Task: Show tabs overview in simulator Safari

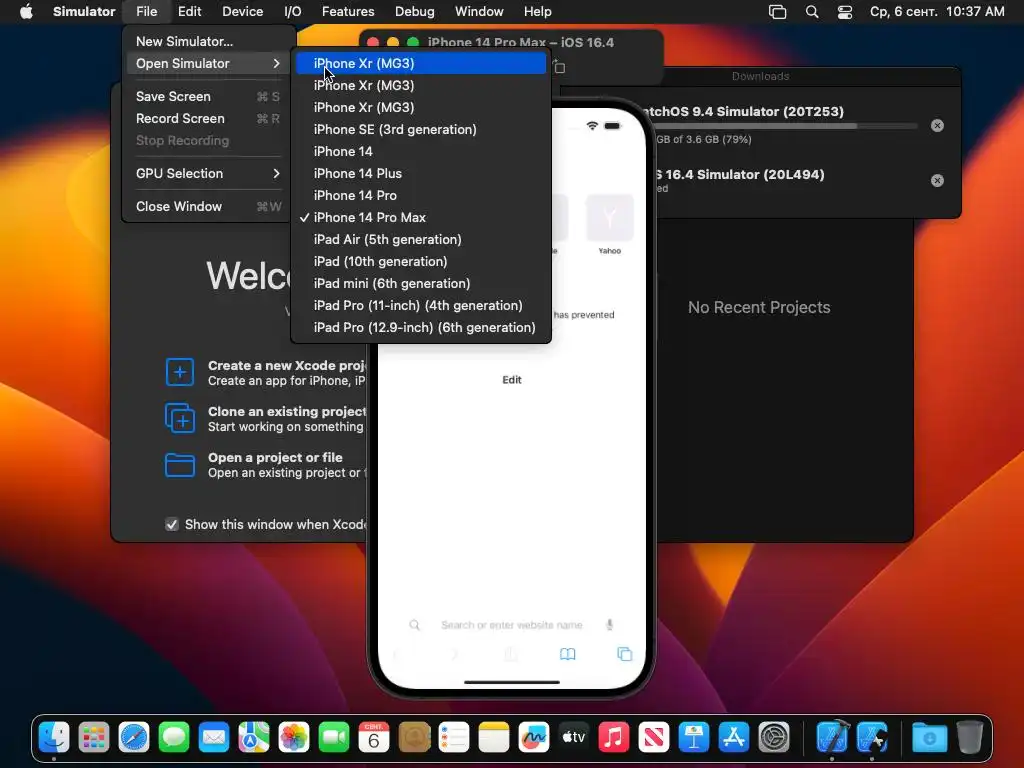Action: tap(624, 654)
